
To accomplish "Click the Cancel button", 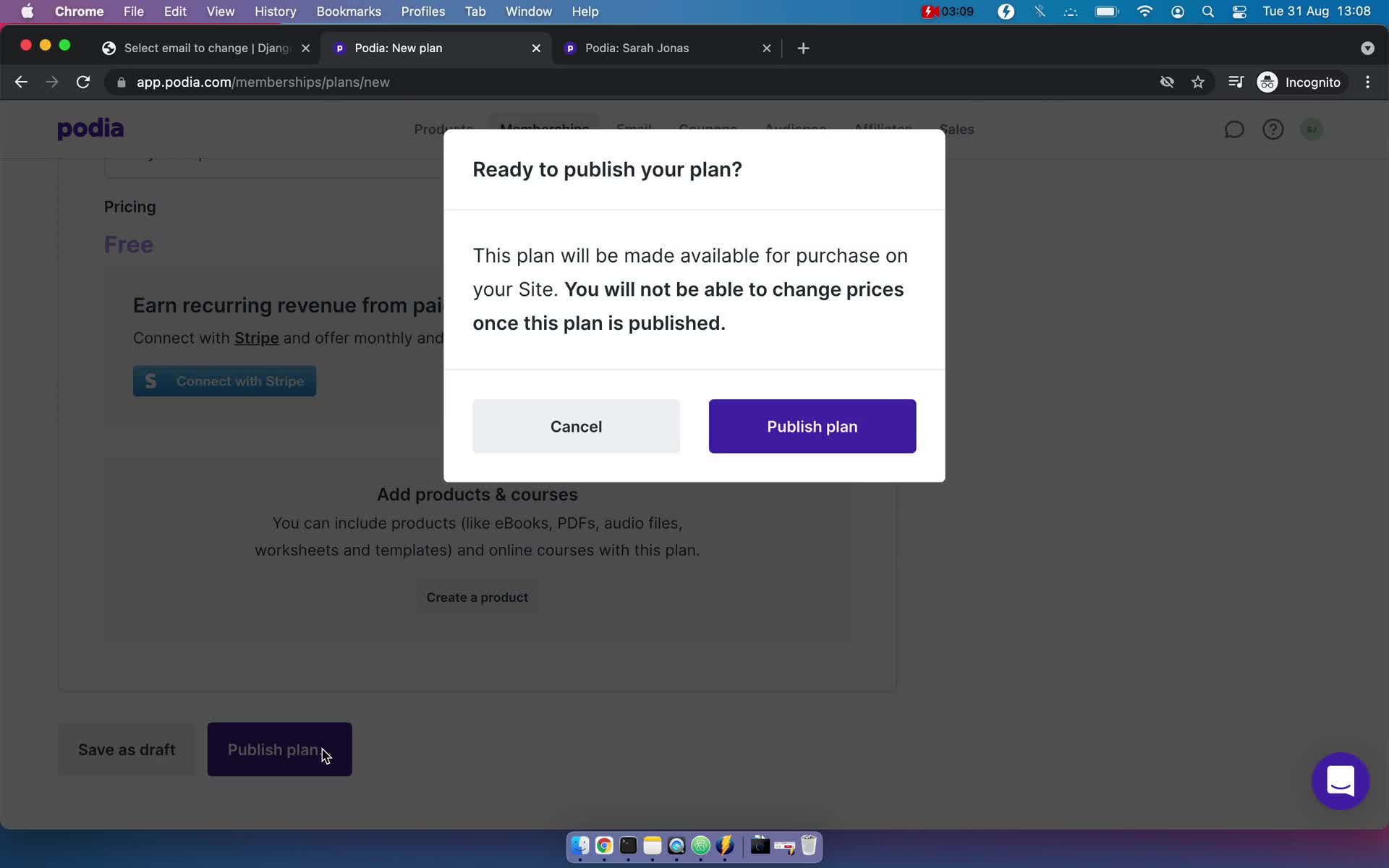I will tap(576, 426).
